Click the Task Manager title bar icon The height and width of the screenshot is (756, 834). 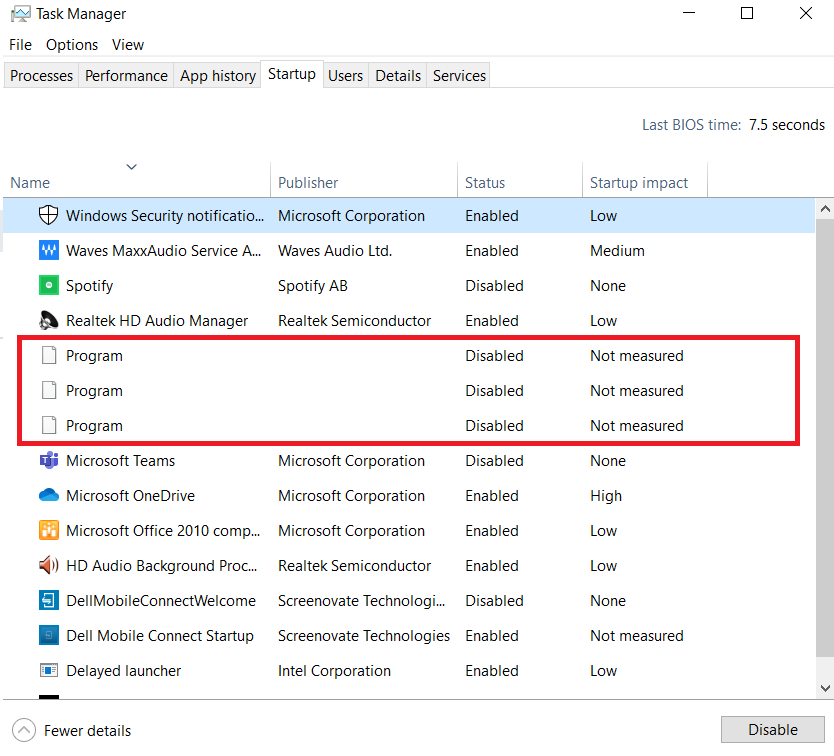click(20, 14)
